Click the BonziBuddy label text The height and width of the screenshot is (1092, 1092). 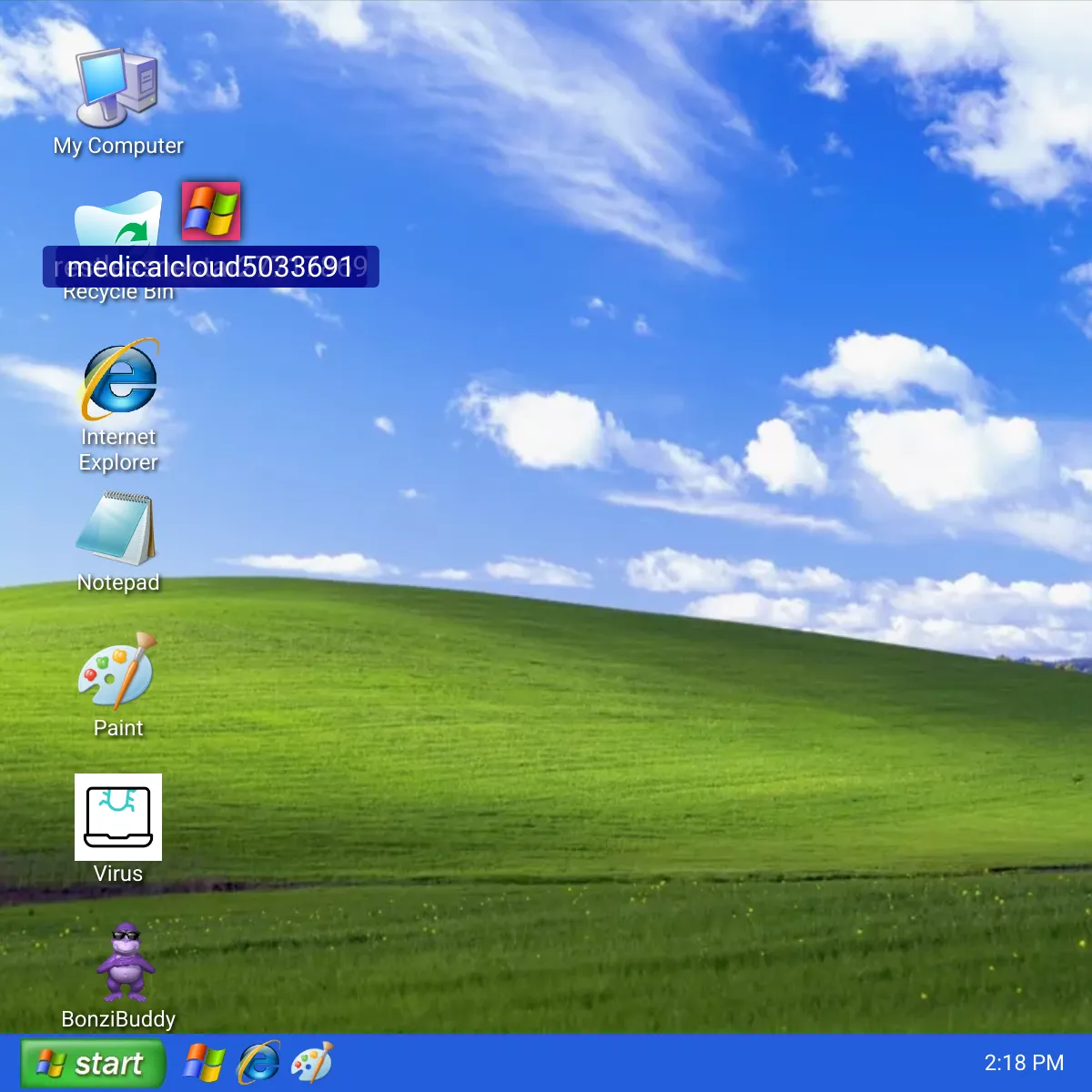(x=118, y=1018)
